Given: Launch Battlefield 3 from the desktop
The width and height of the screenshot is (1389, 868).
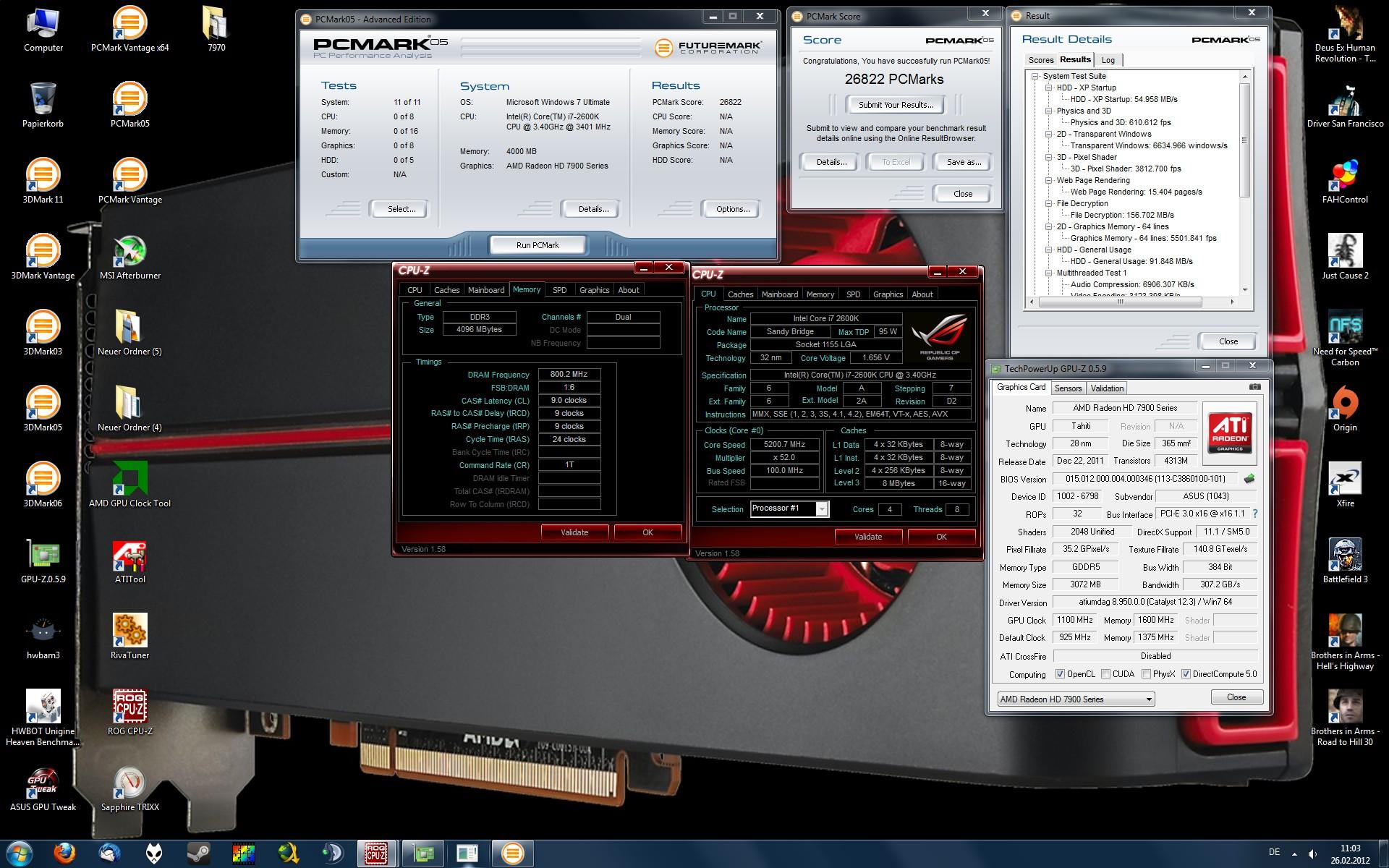Looking at the screenshot, I should point(1345,561).
